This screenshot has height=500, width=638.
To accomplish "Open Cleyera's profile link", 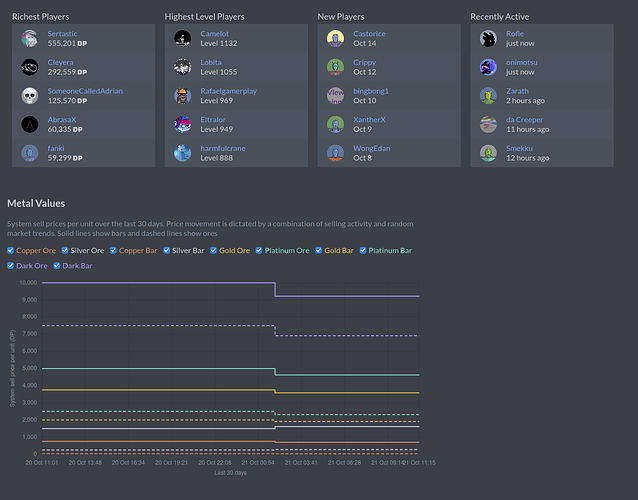I will 60,62.
